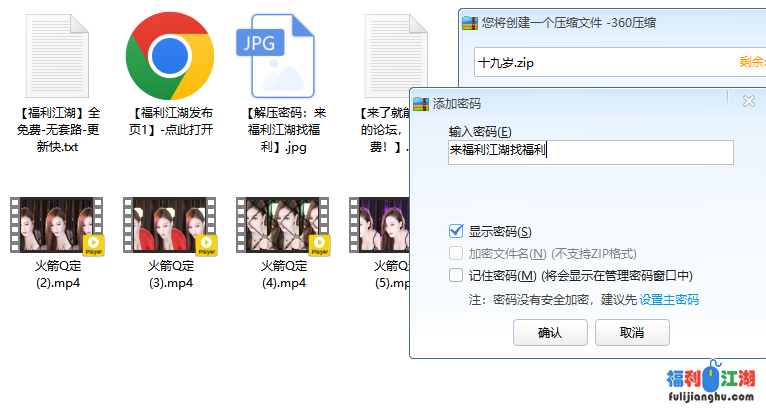The height and width of the screenshot is (412, 766).
Task: Close the 添加密码 dialog
Action: (748, 101)
